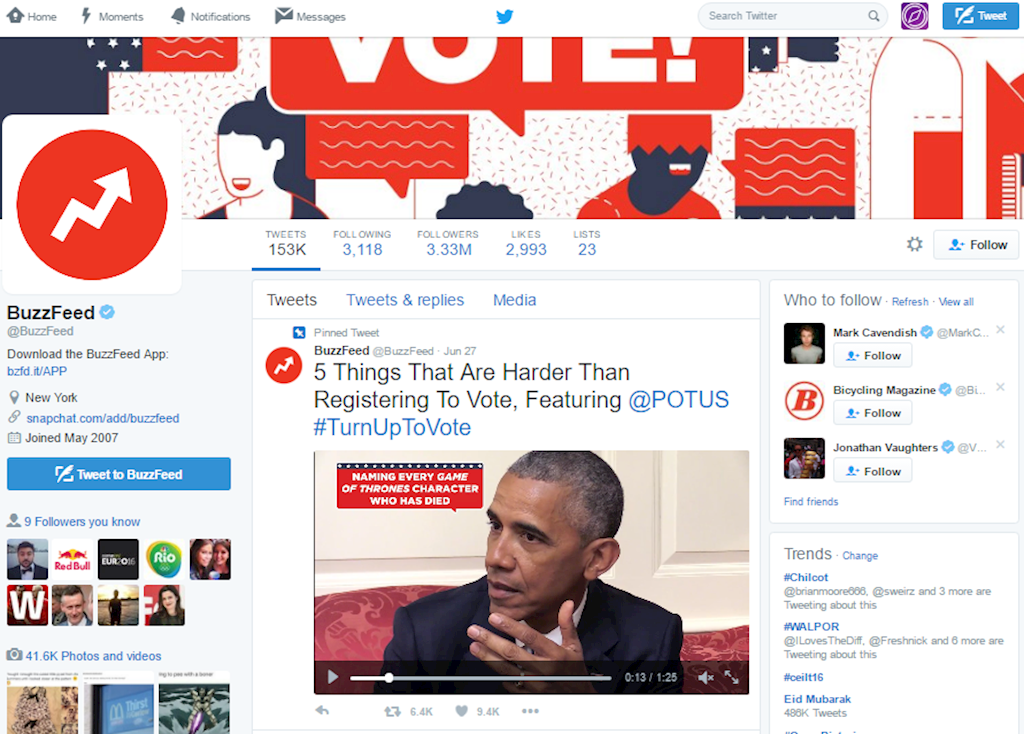This screenshot has height=734, width=1024.
Task: Open the #TurnUpToVote hashtag link
Action: point(392,427)
